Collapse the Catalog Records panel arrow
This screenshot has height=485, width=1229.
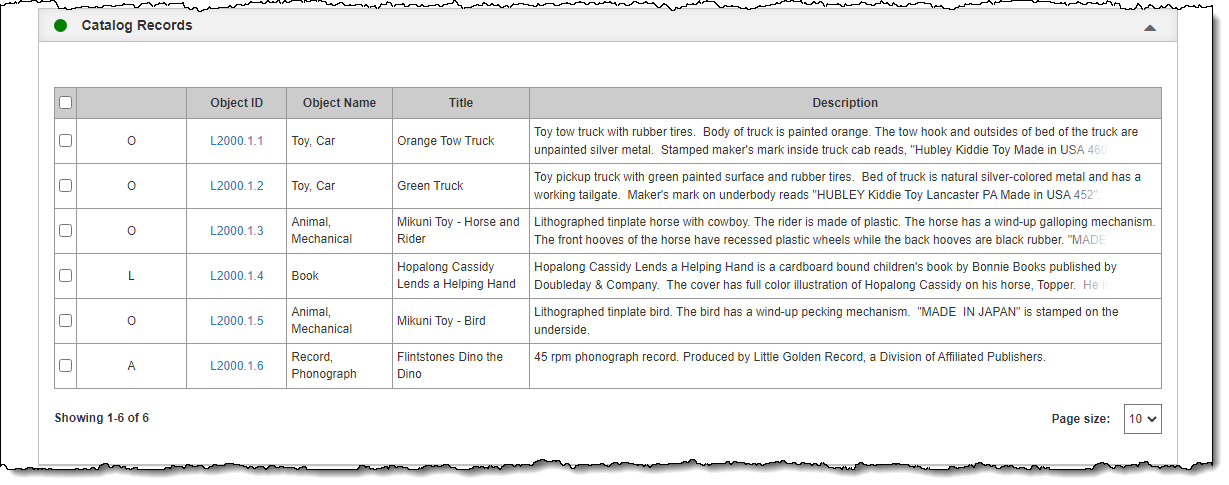coord(1150,28)
